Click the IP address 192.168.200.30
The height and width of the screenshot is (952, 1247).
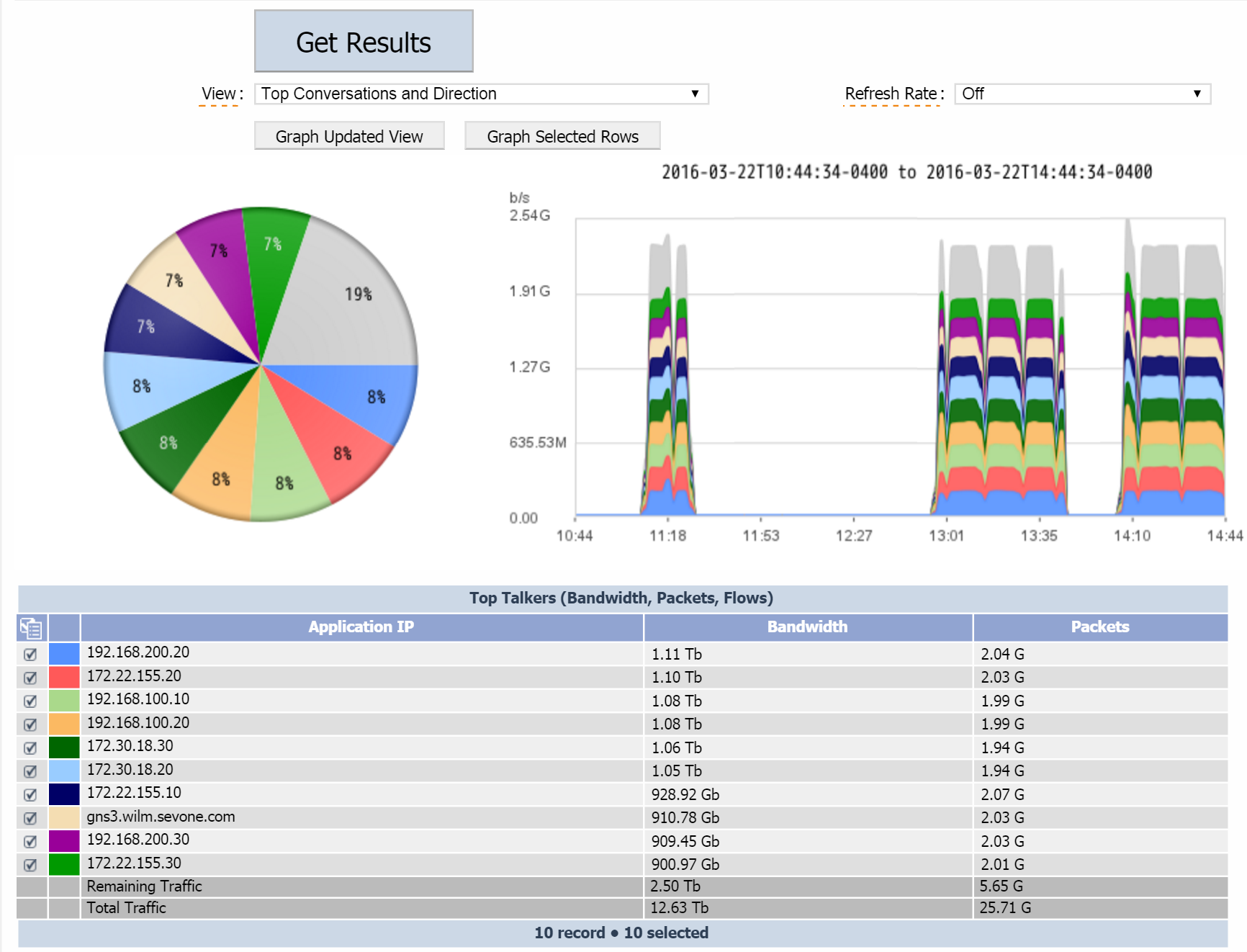[138, 840]
